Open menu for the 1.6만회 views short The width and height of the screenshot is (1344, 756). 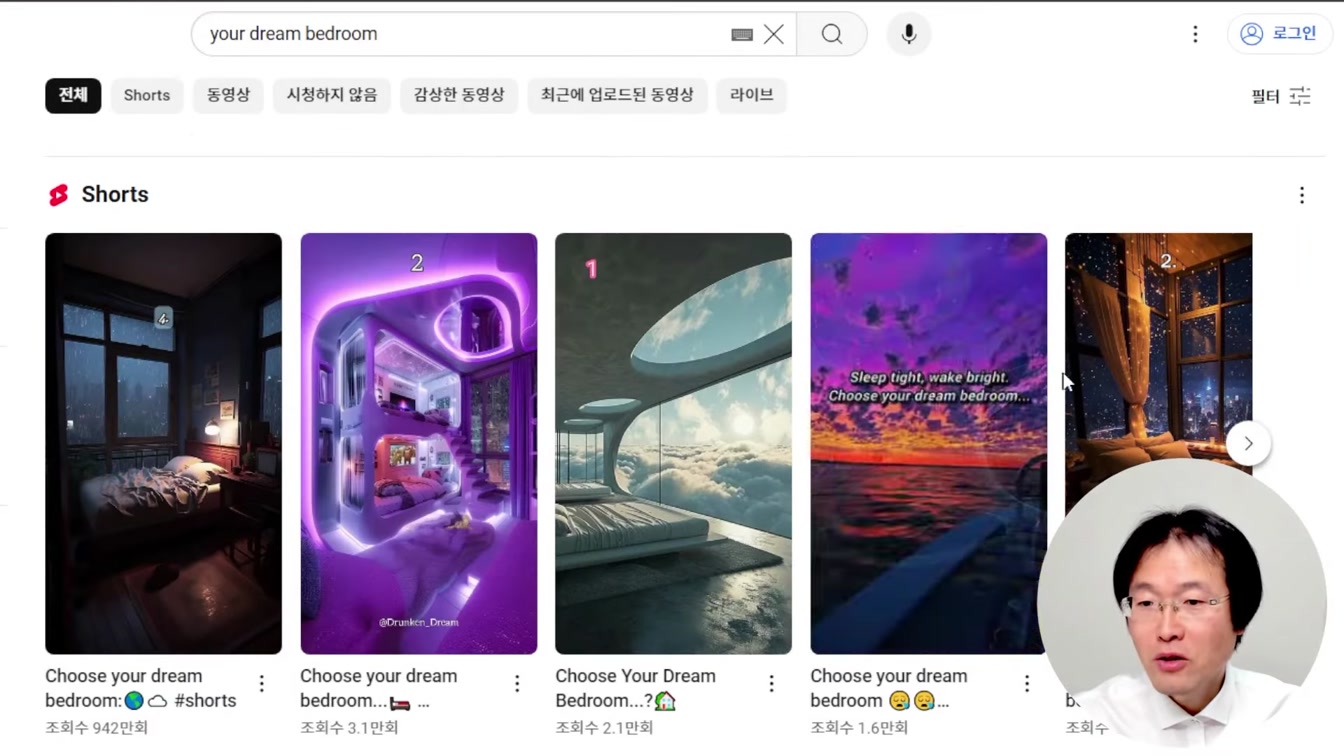click(x=1027, y=684)
